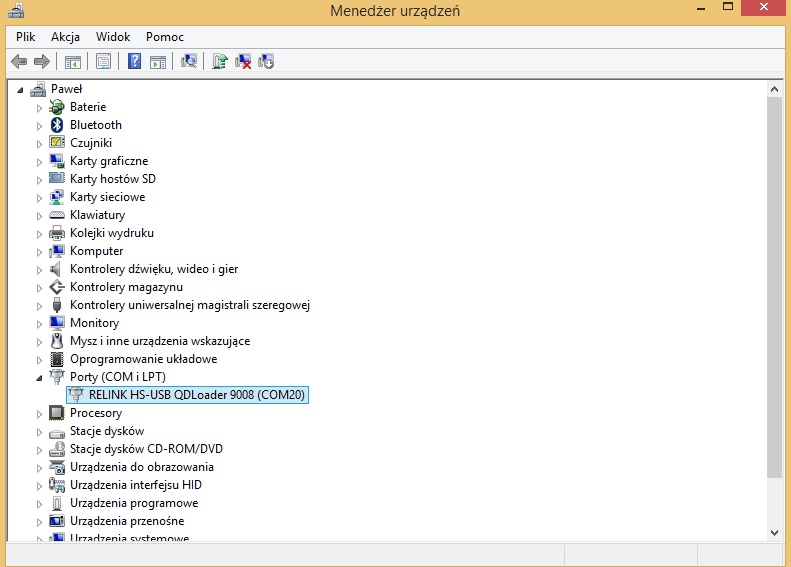Open the Plik menu
791x567 pixels.
tap(25, 37)
